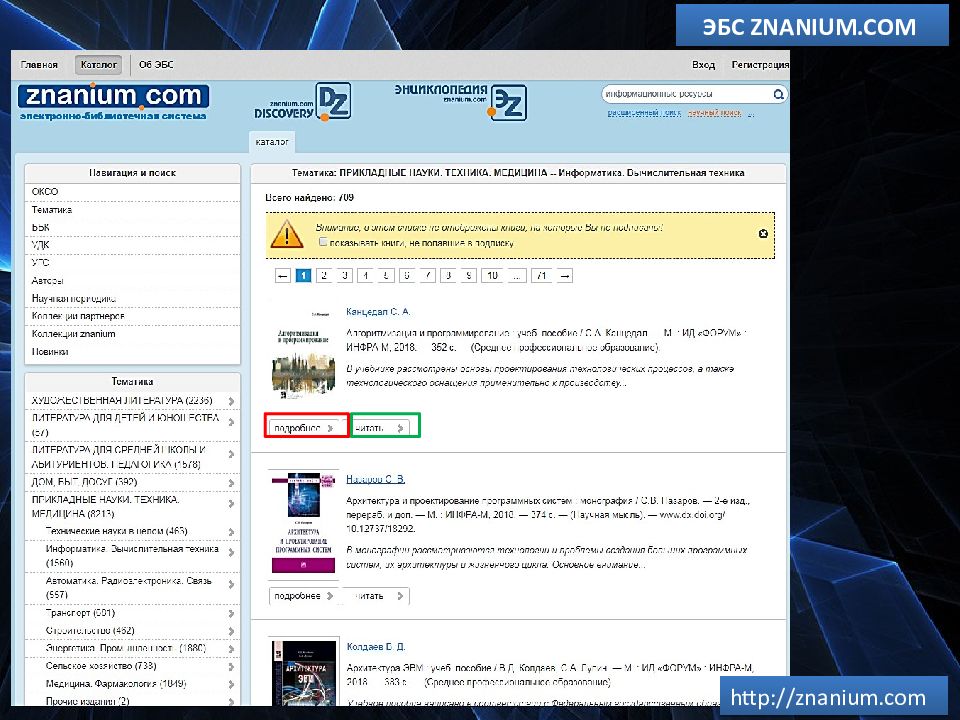Open УГС in the navigation panel
960x720 pixels.
[x=40, y=263]
